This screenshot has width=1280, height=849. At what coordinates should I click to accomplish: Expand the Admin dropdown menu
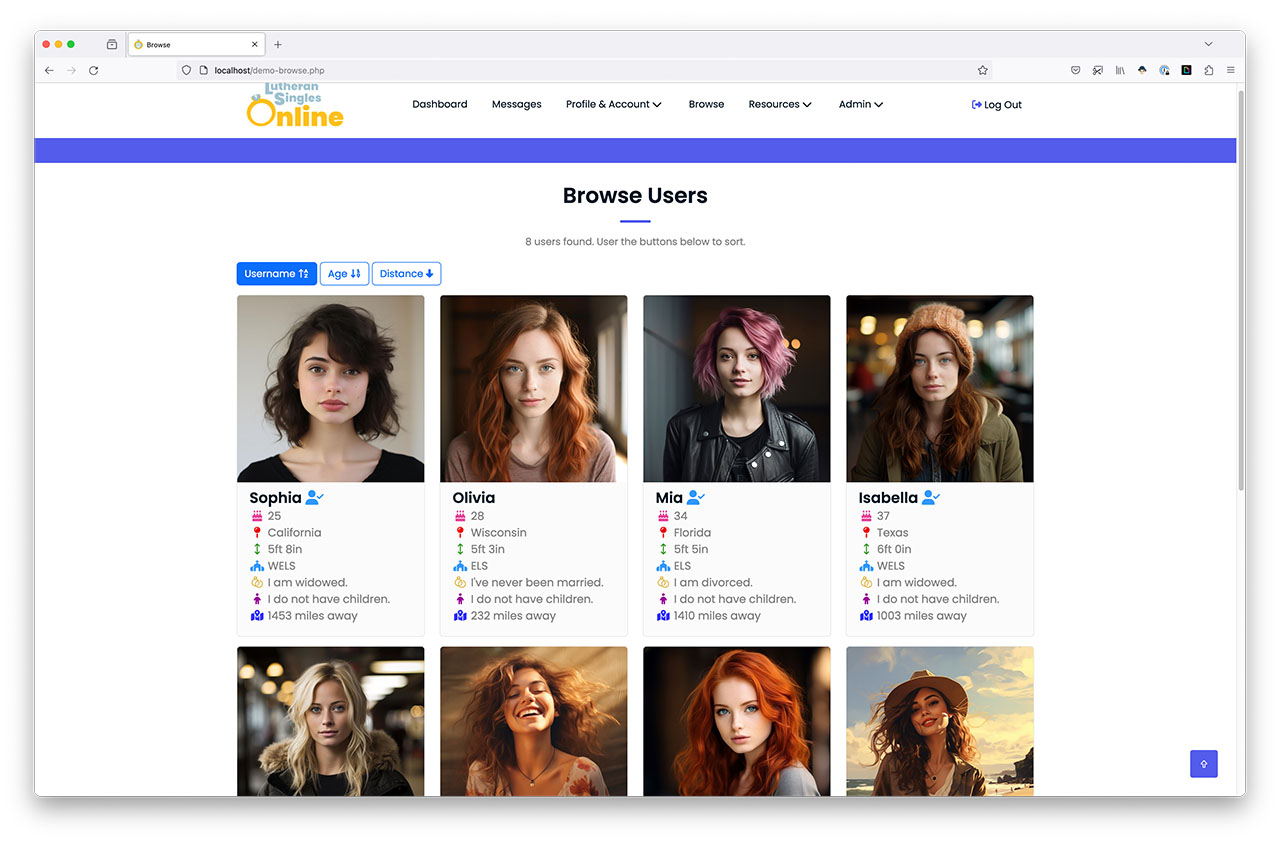pos(861,104)
